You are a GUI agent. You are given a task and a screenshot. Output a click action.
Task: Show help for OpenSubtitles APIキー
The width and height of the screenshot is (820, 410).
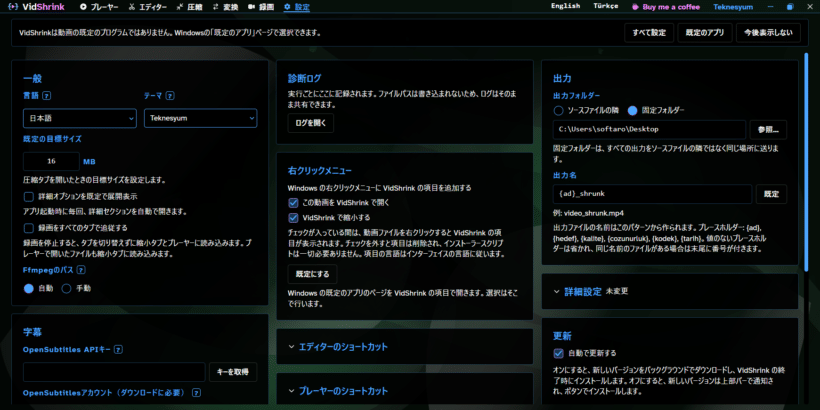coord(119,349)
